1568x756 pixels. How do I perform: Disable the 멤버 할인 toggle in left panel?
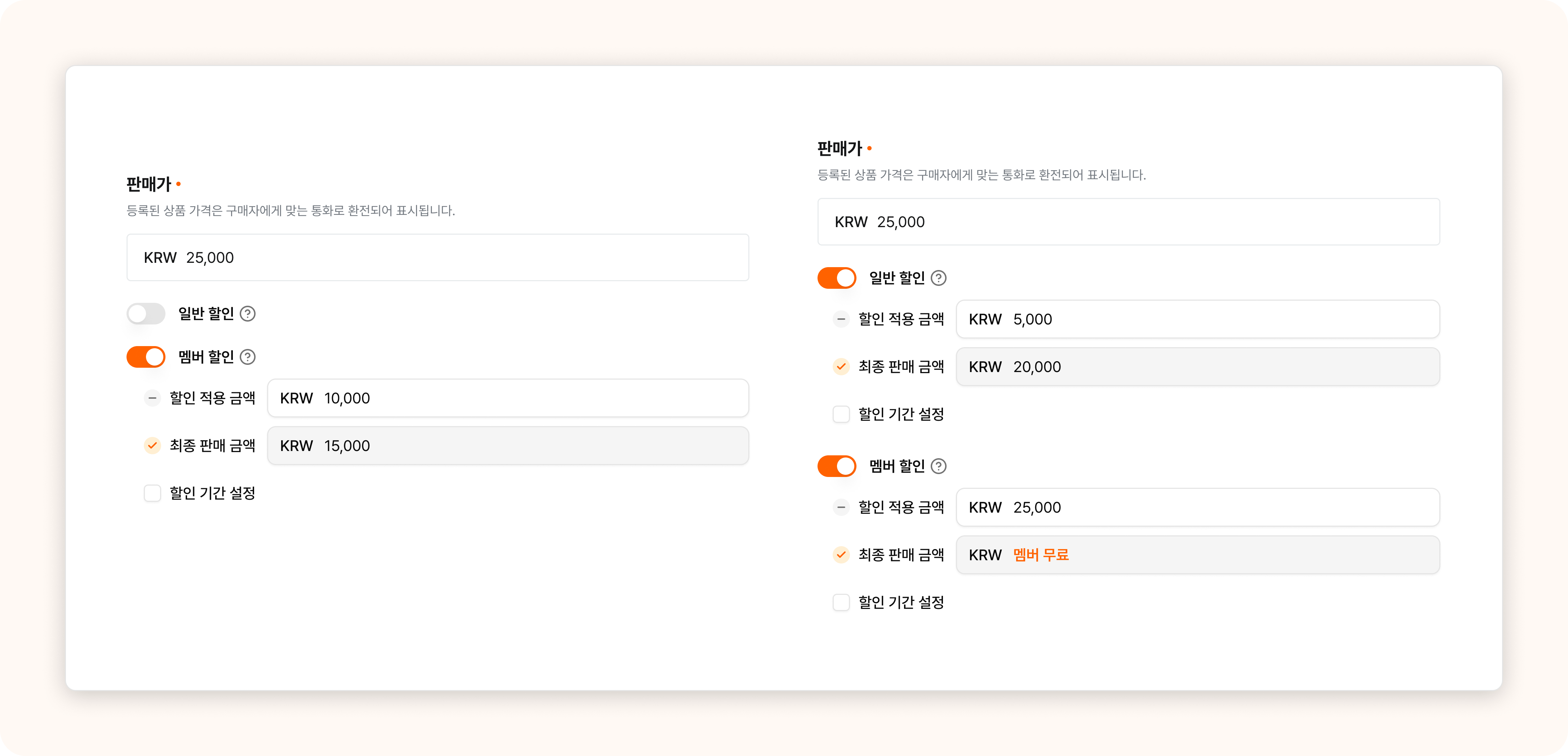point(146,357)
